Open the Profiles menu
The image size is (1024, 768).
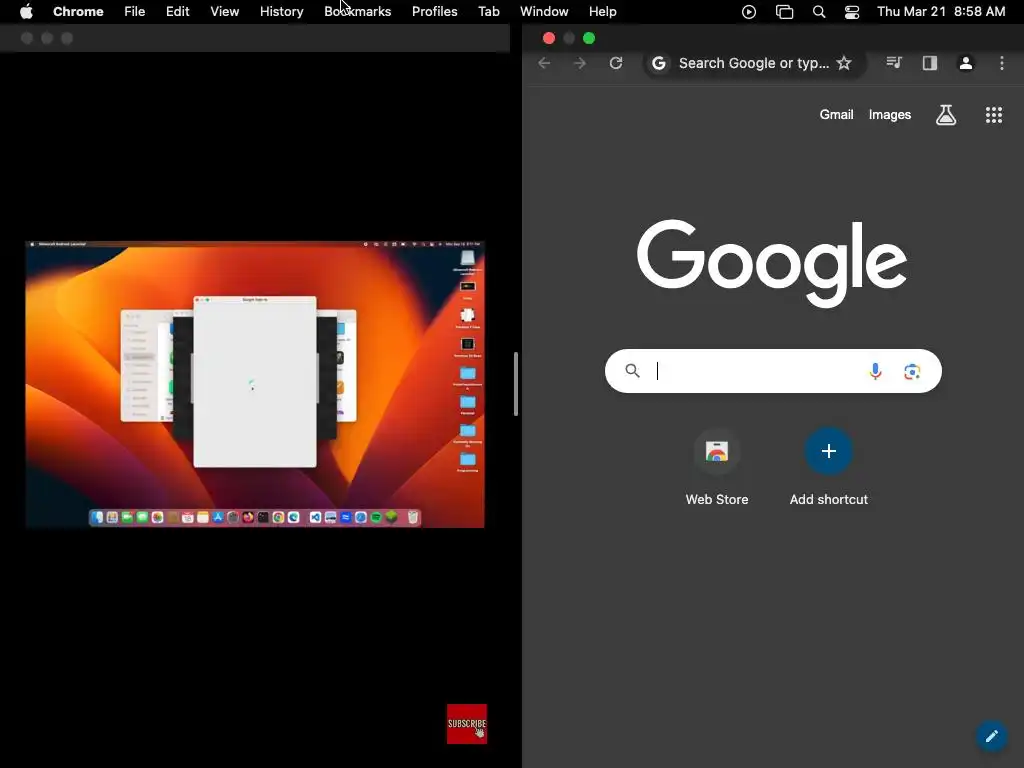(x=434, y=11)
